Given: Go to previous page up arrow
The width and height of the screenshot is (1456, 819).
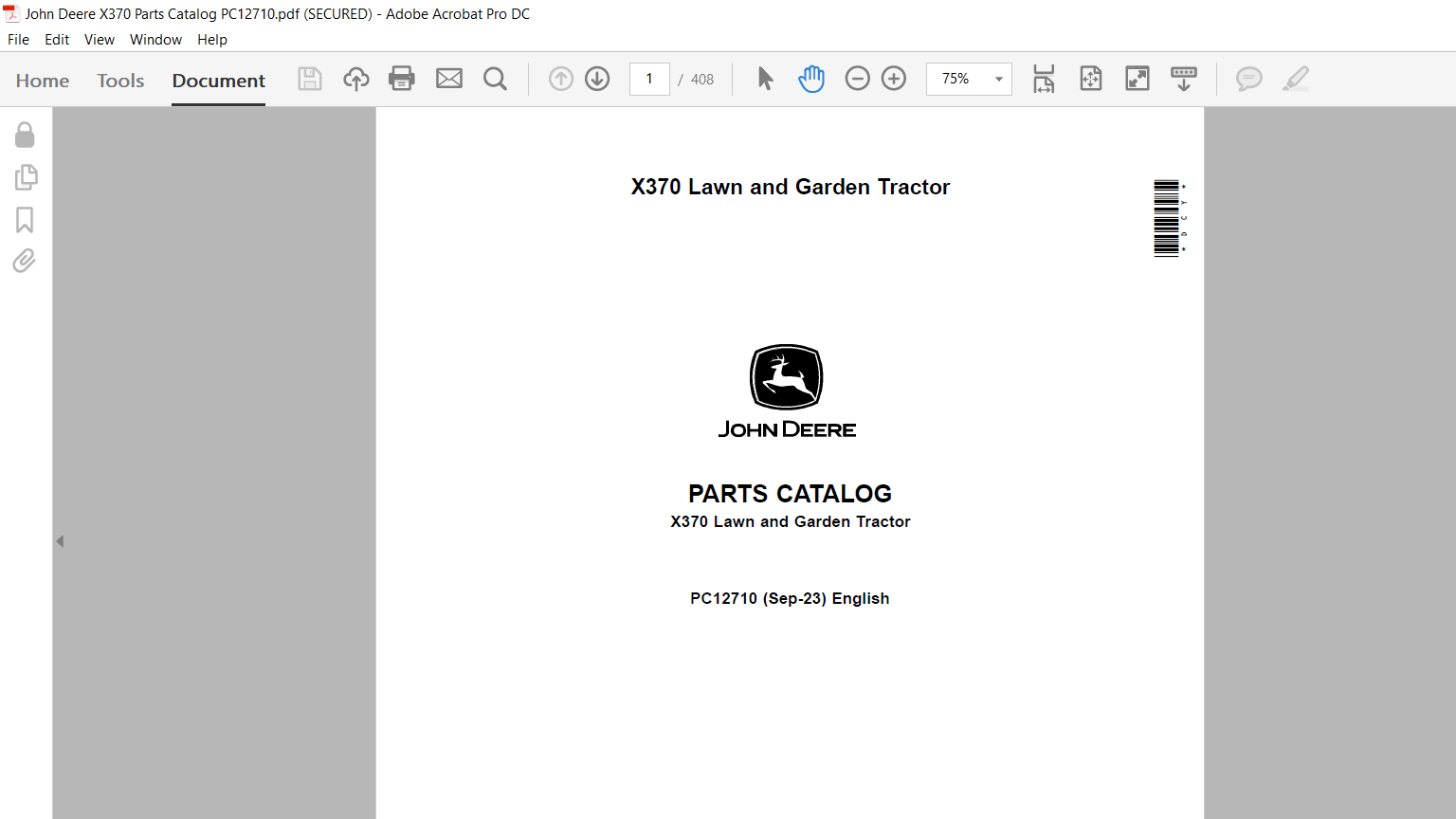Looking at the screenshot, I should (x=561, y=79).
